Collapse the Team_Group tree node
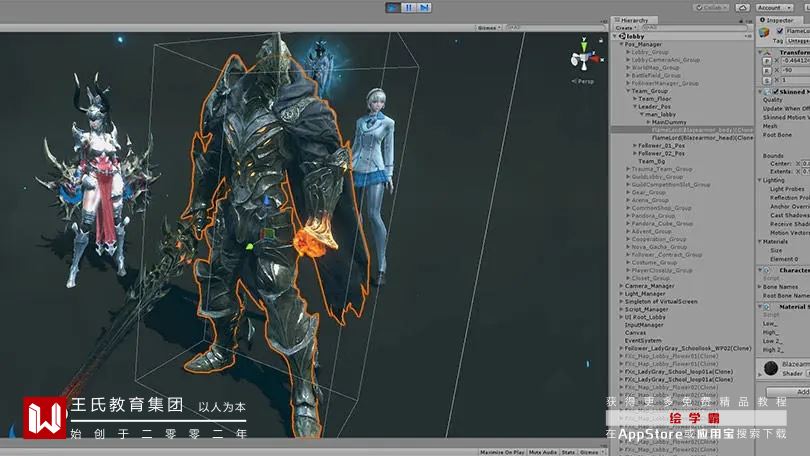Screen dimensions: 810x456 coord(626,91)
